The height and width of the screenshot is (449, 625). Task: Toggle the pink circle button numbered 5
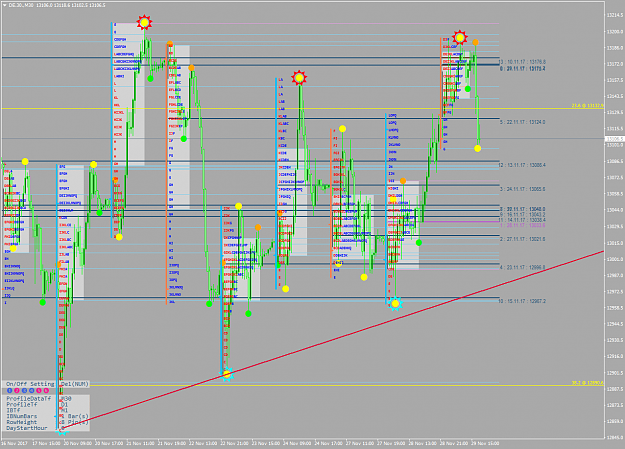[x=39, y=390]
